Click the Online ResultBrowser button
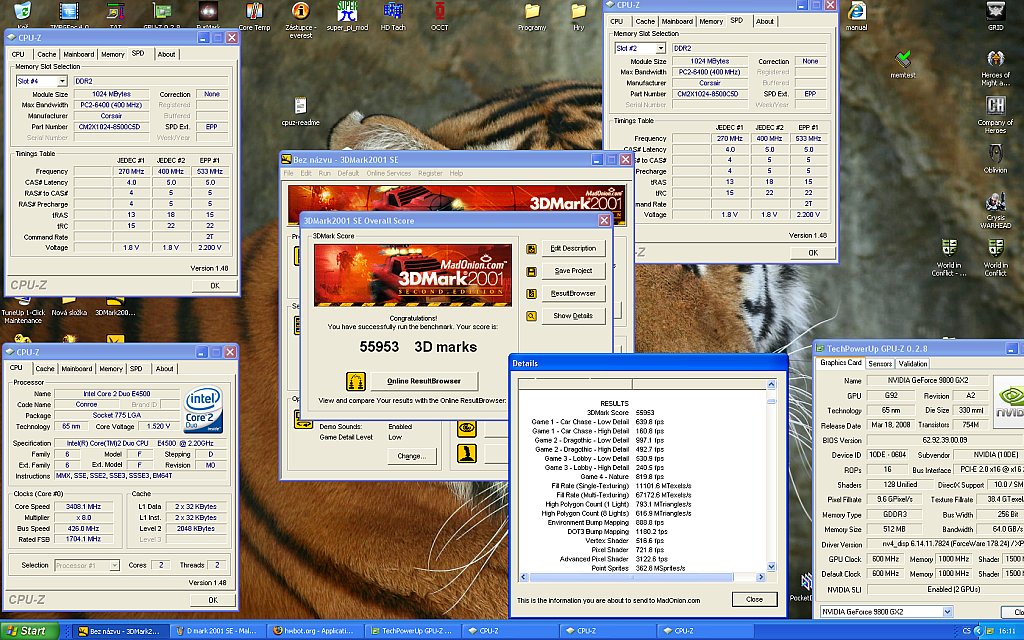Screen dimensions: 1024x640 424,381
